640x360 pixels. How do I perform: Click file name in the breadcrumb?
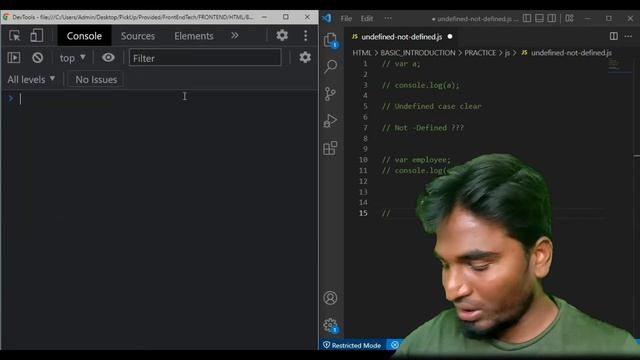click(571, 53)
